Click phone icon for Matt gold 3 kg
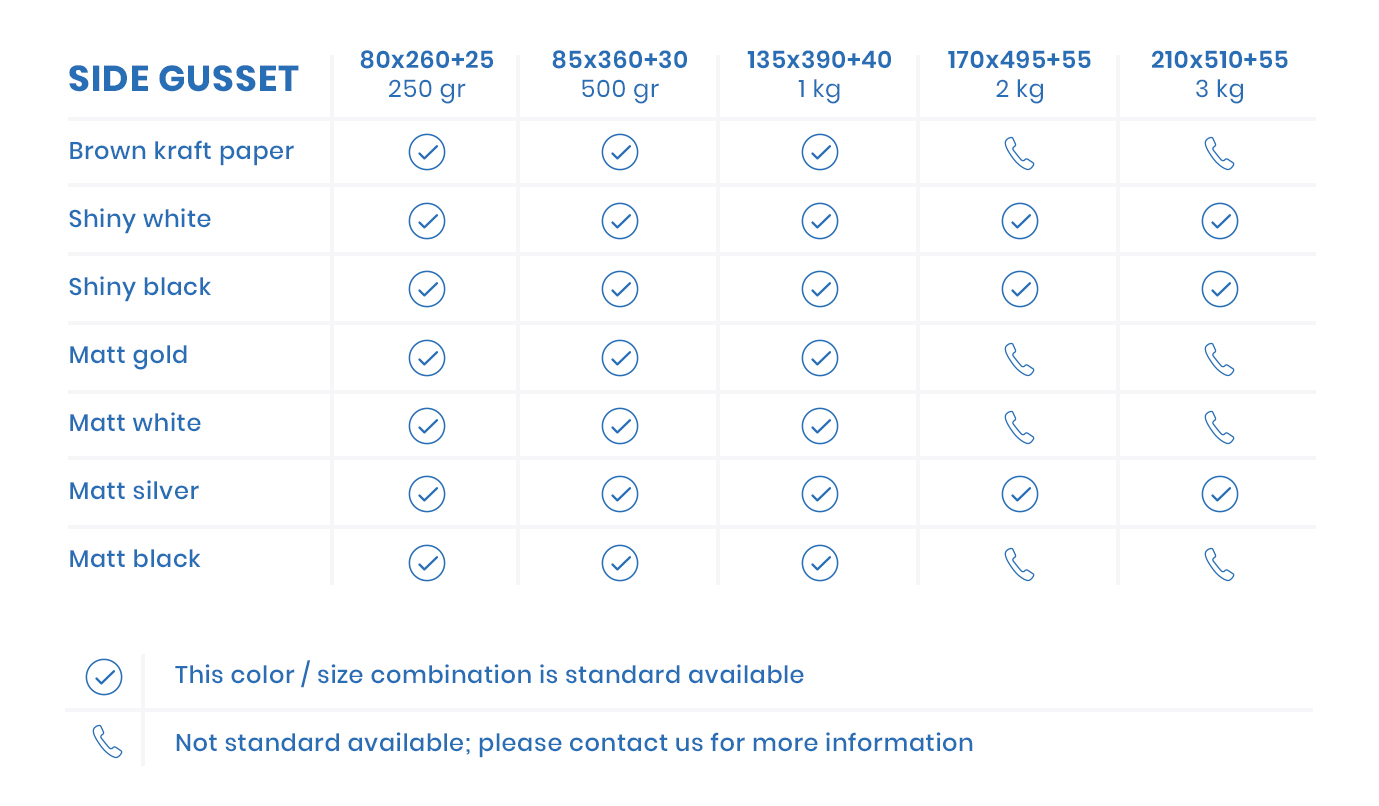The height and width of the screenshot is (806, 1379). tap(1219, 358)
